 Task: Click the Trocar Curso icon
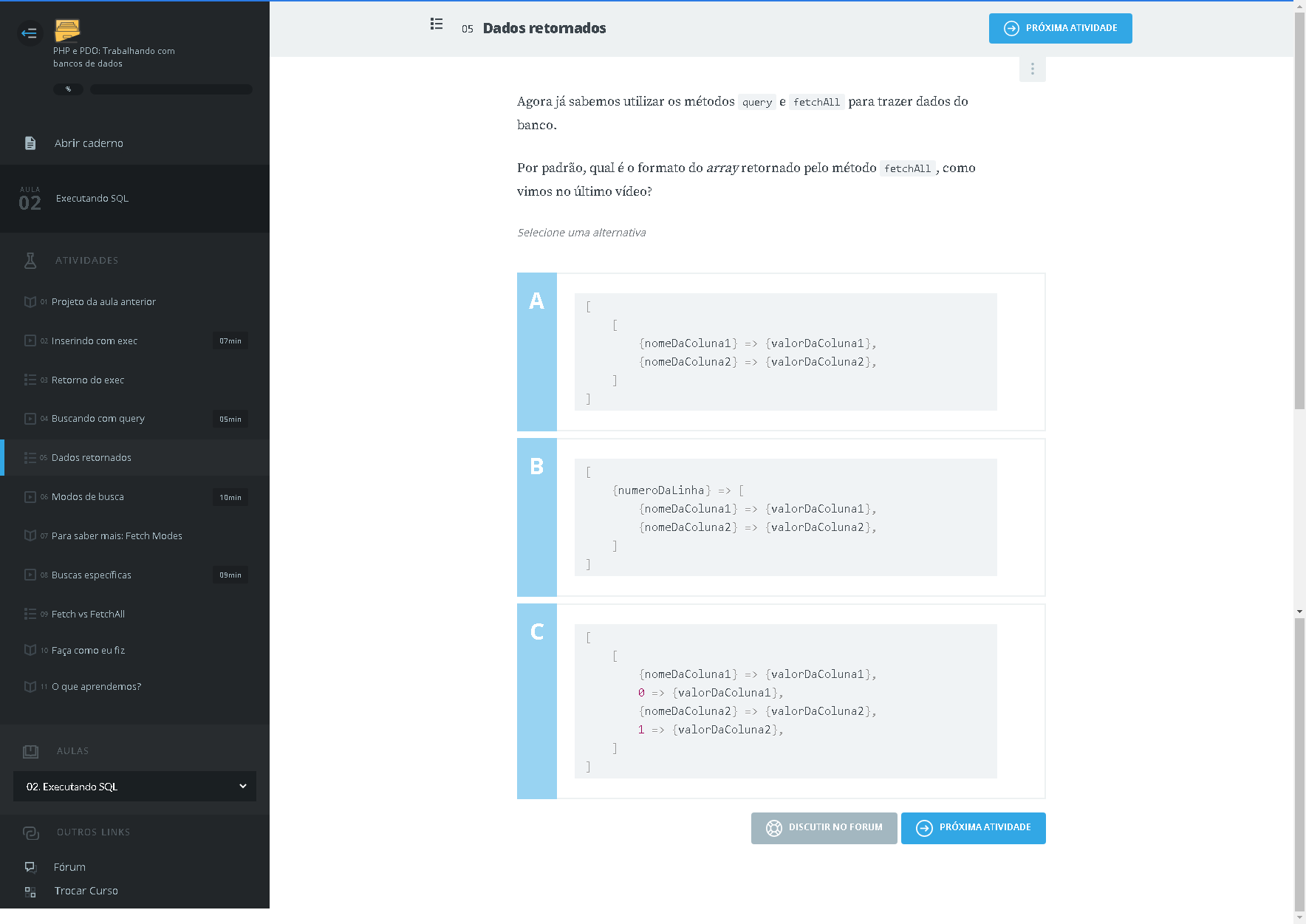coord(30,892)
